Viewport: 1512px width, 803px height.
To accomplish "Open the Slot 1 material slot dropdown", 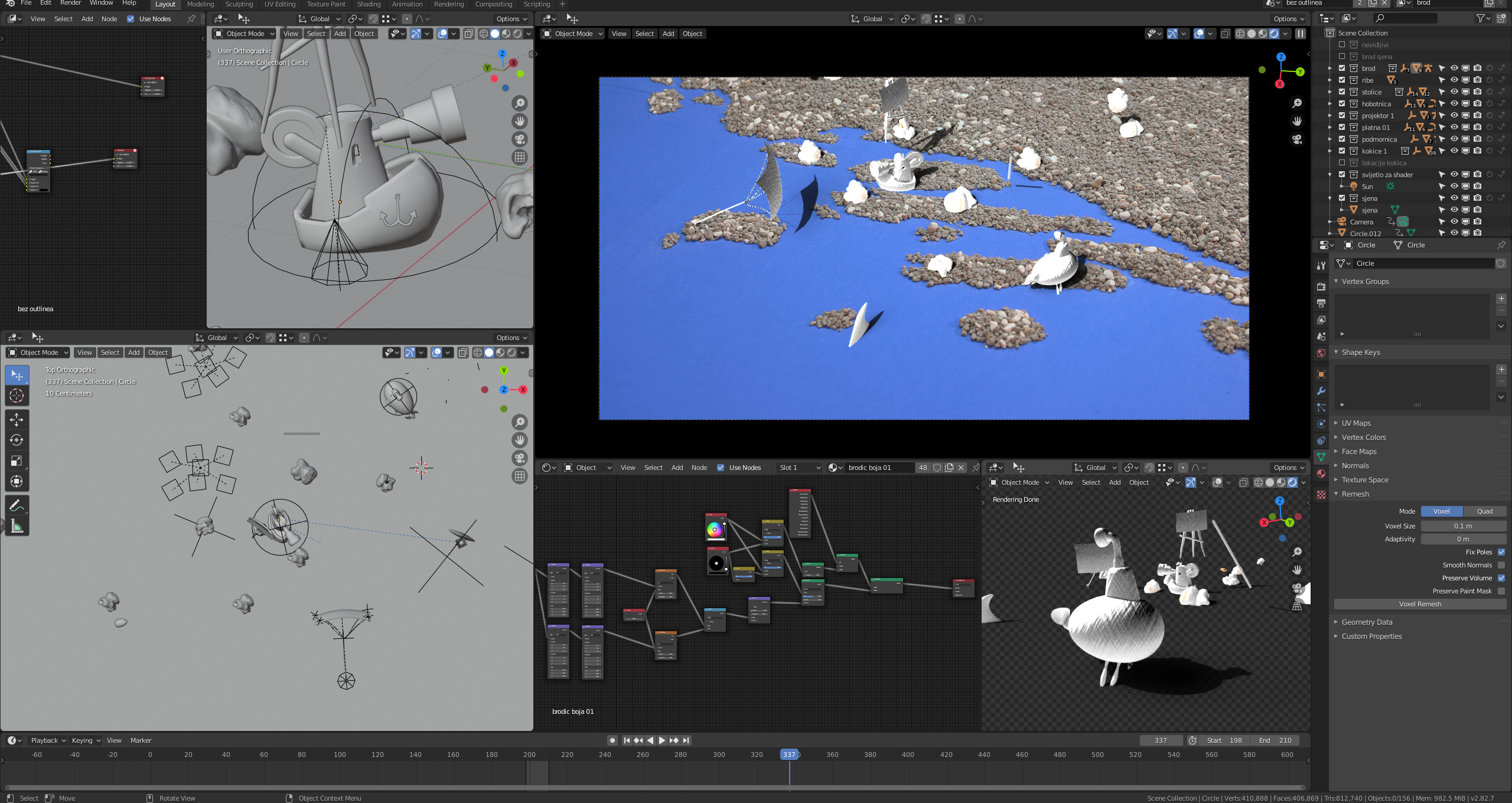I will [x=799, y=468].
